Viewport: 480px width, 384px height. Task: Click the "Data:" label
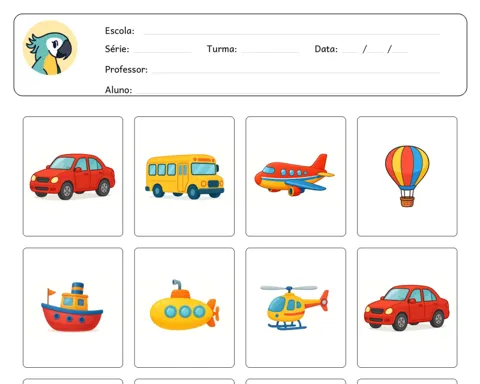click(x=326, y=49)
